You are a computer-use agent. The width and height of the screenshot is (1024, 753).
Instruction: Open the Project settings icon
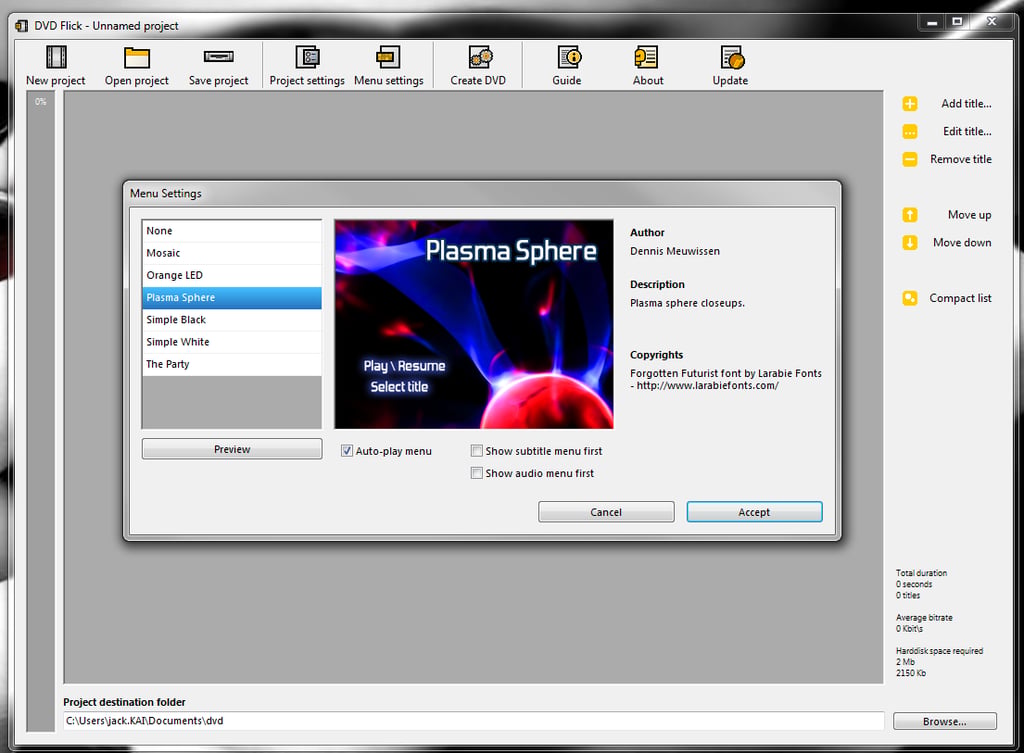[x=307, y=57]
